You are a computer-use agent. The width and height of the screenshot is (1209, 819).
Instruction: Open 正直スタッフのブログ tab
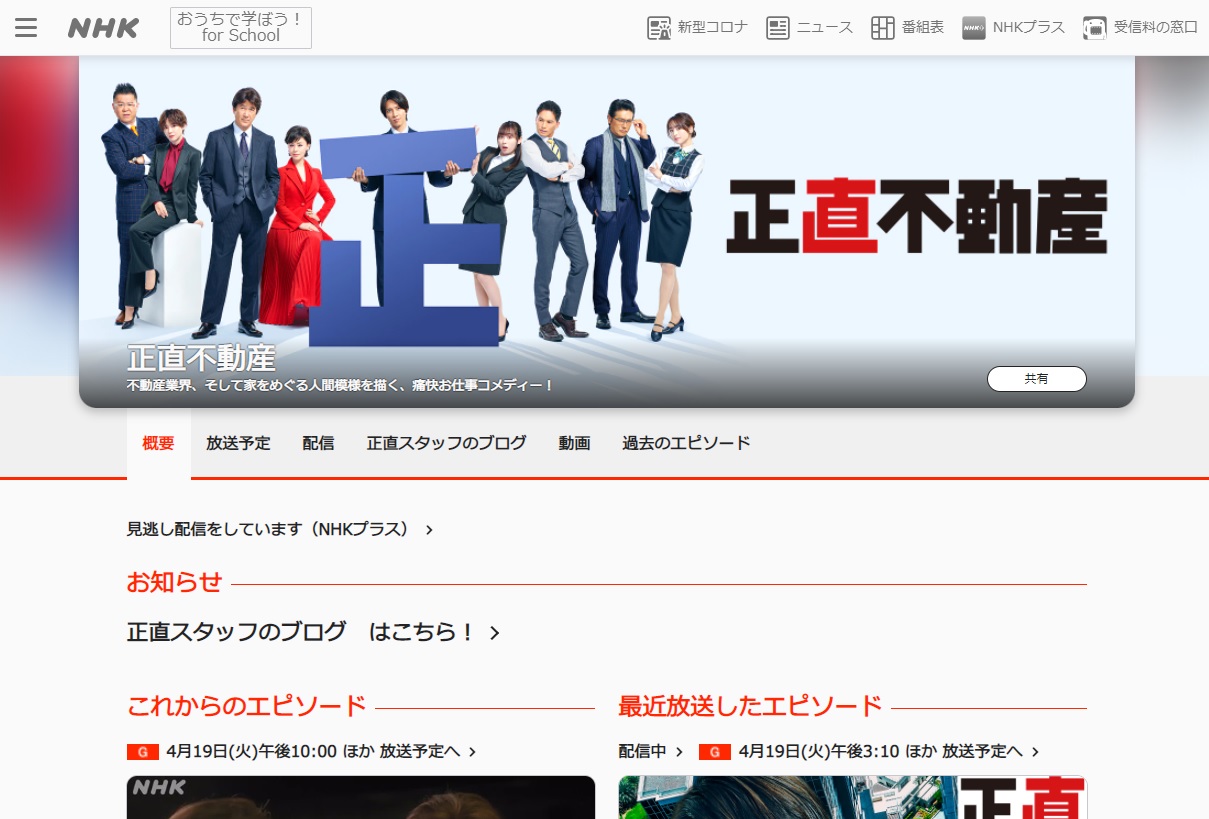pos(447,443)
